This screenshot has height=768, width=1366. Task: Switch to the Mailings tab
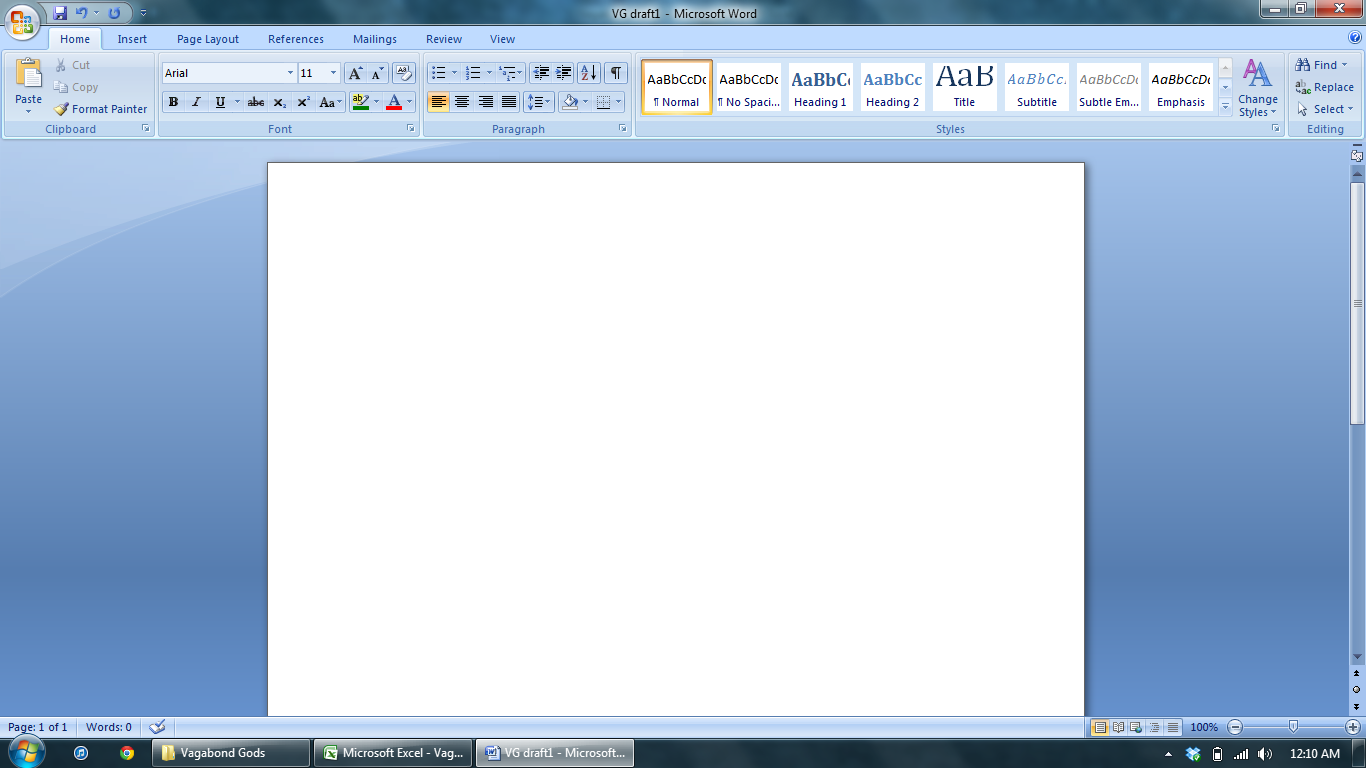[x=375, y=39]
